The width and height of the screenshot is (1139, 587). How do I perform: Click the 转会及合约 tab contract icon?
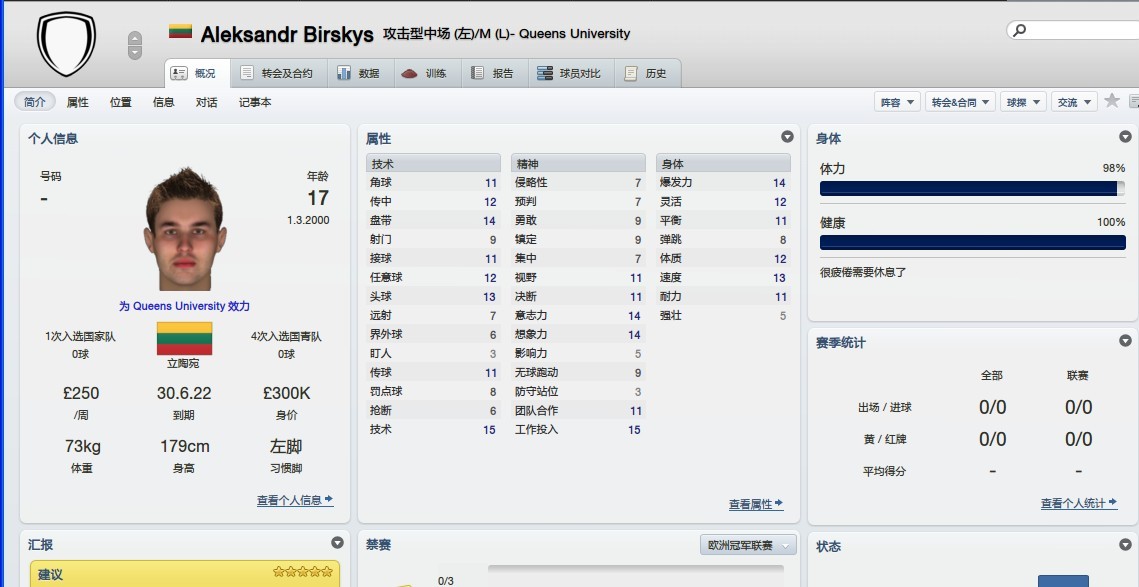pyautogui.click(x=247, y=73)
